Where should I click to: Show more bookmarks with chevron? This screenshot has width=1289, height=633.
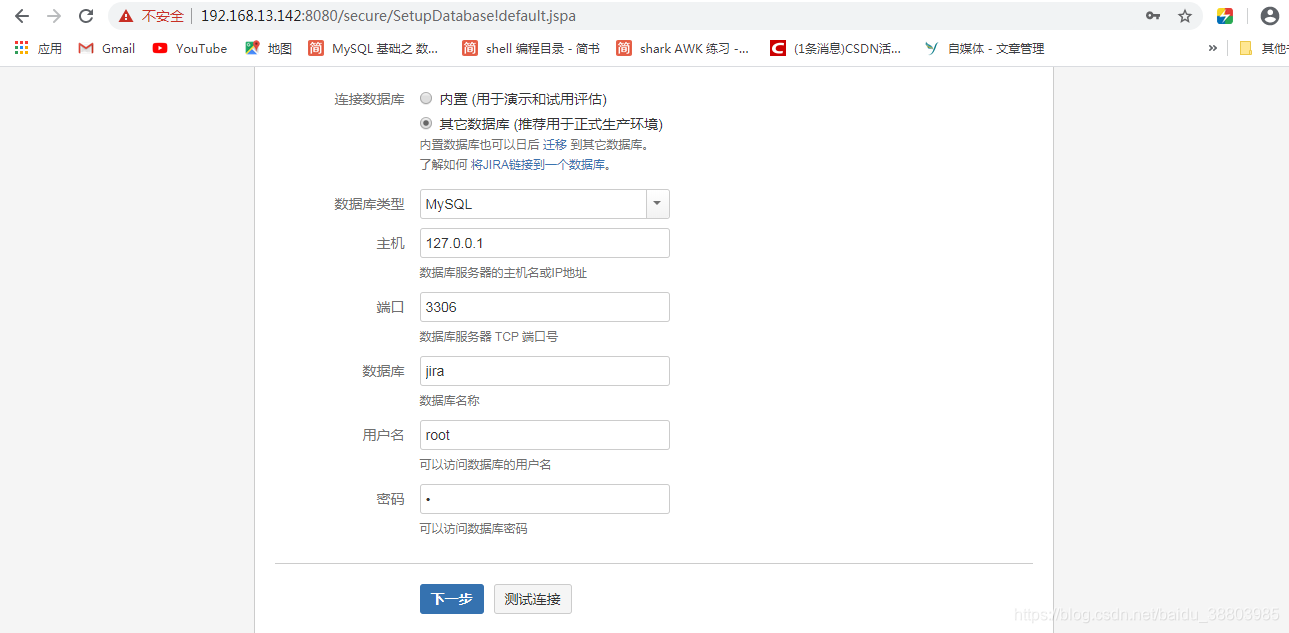click(x=1213, y=48)
